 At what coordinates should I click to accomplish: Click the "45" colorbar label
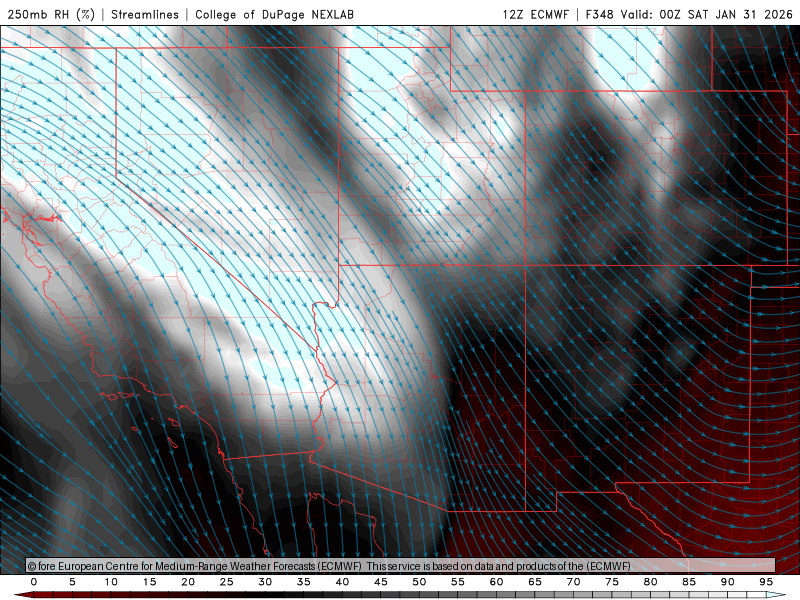(x=381, y=582)
